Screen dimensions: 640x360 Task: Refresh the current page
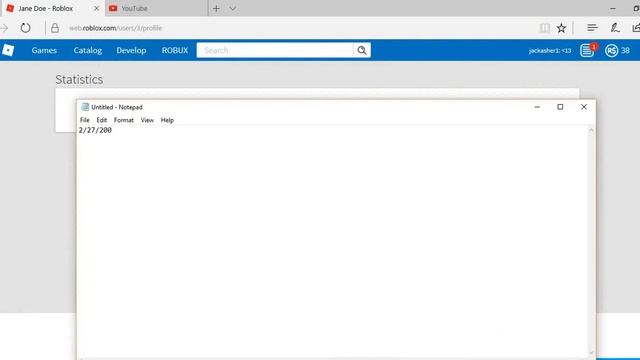(x=25, y=28)
